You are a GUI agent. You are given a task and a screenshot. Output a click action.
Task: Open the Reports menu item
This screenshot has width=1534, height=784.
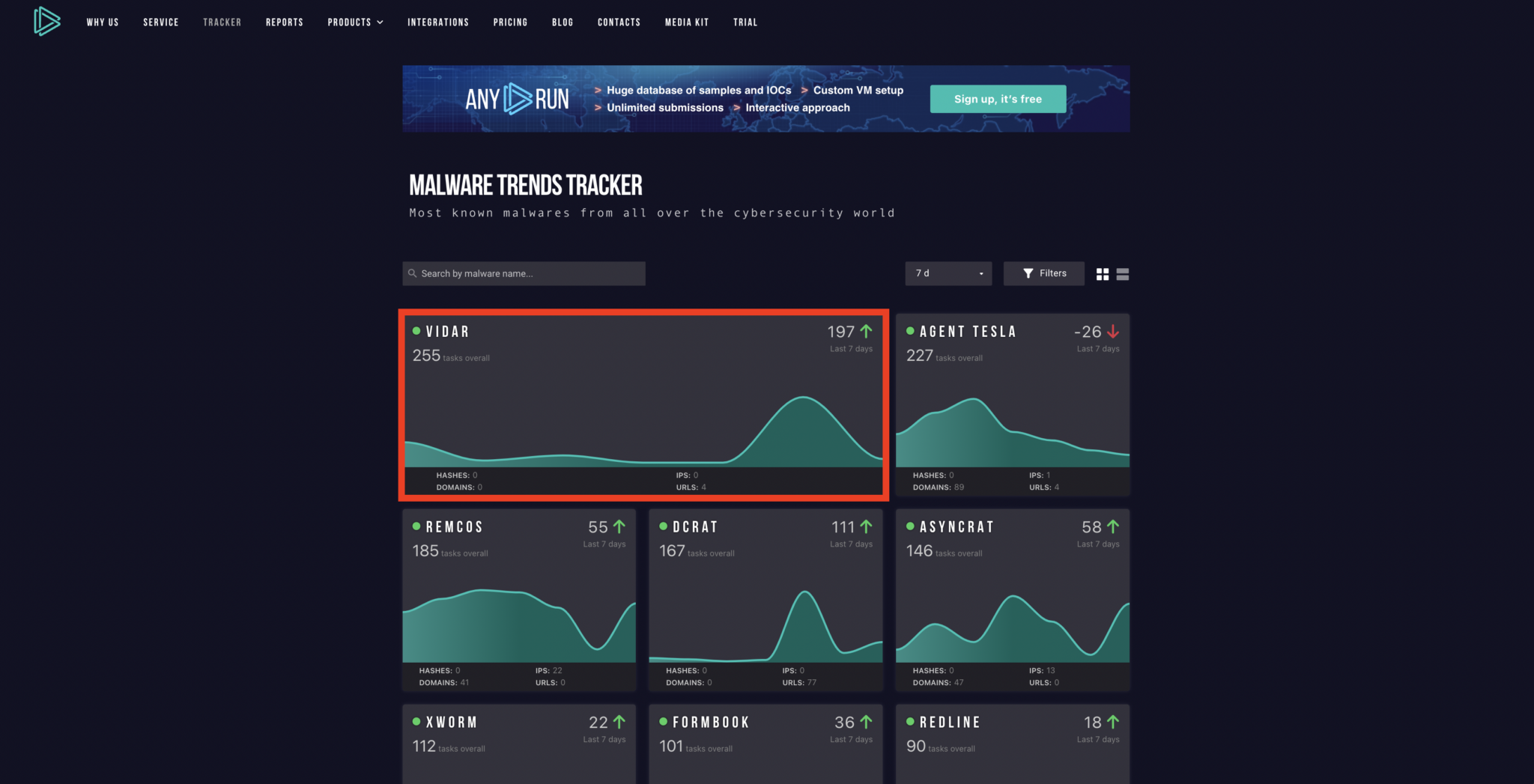284,22
